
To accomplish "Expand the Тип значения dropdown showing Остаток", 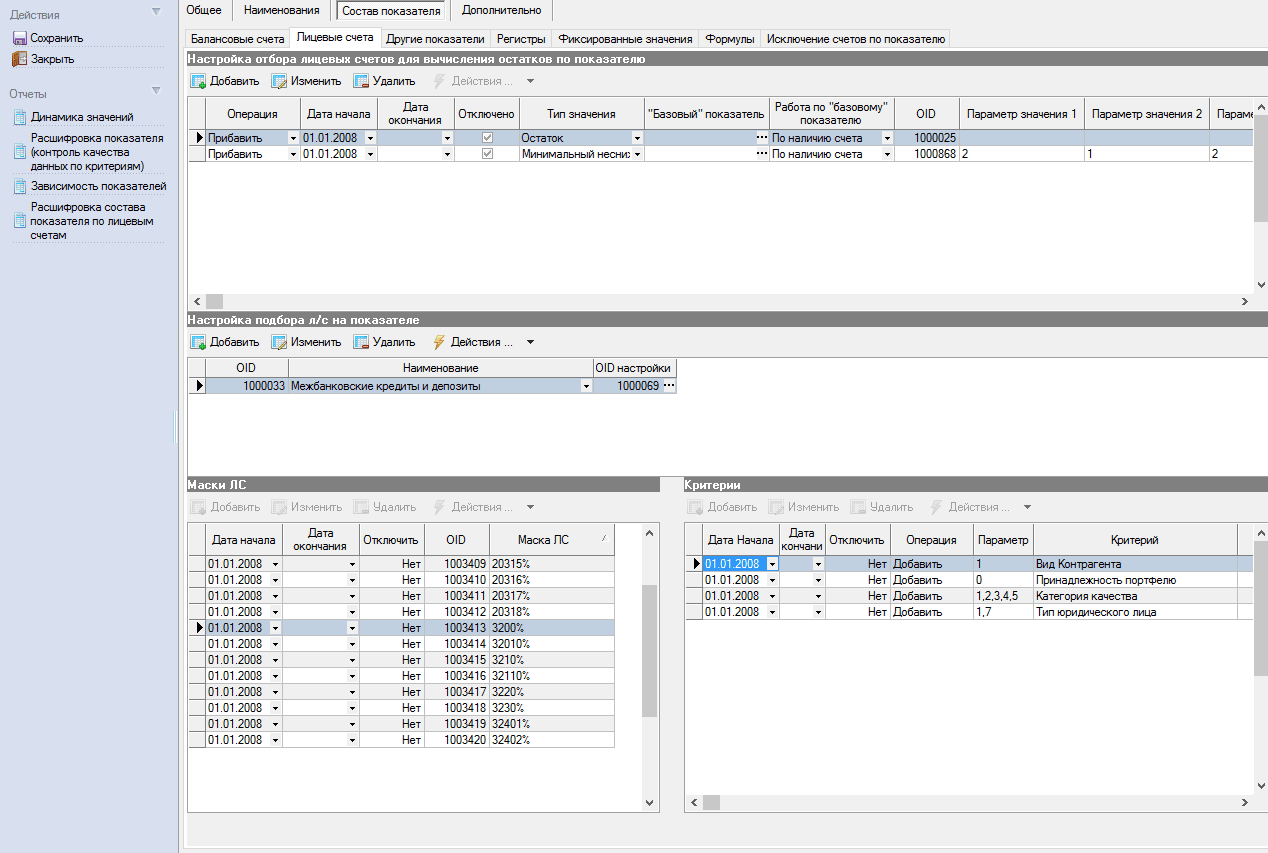I will click(x=636, y=138).
